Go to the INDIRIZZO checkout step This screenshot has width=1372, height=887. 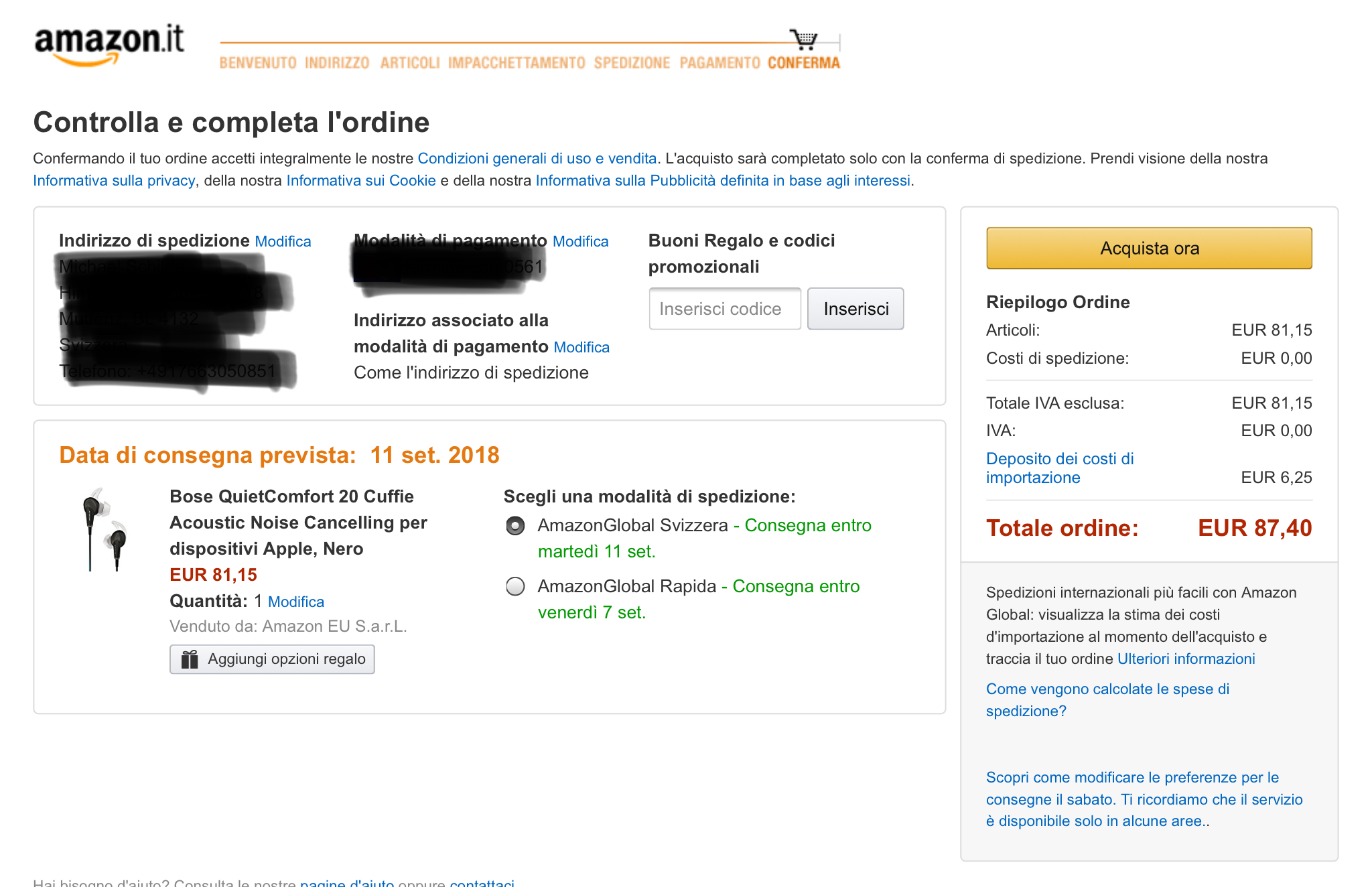point(337,63)
